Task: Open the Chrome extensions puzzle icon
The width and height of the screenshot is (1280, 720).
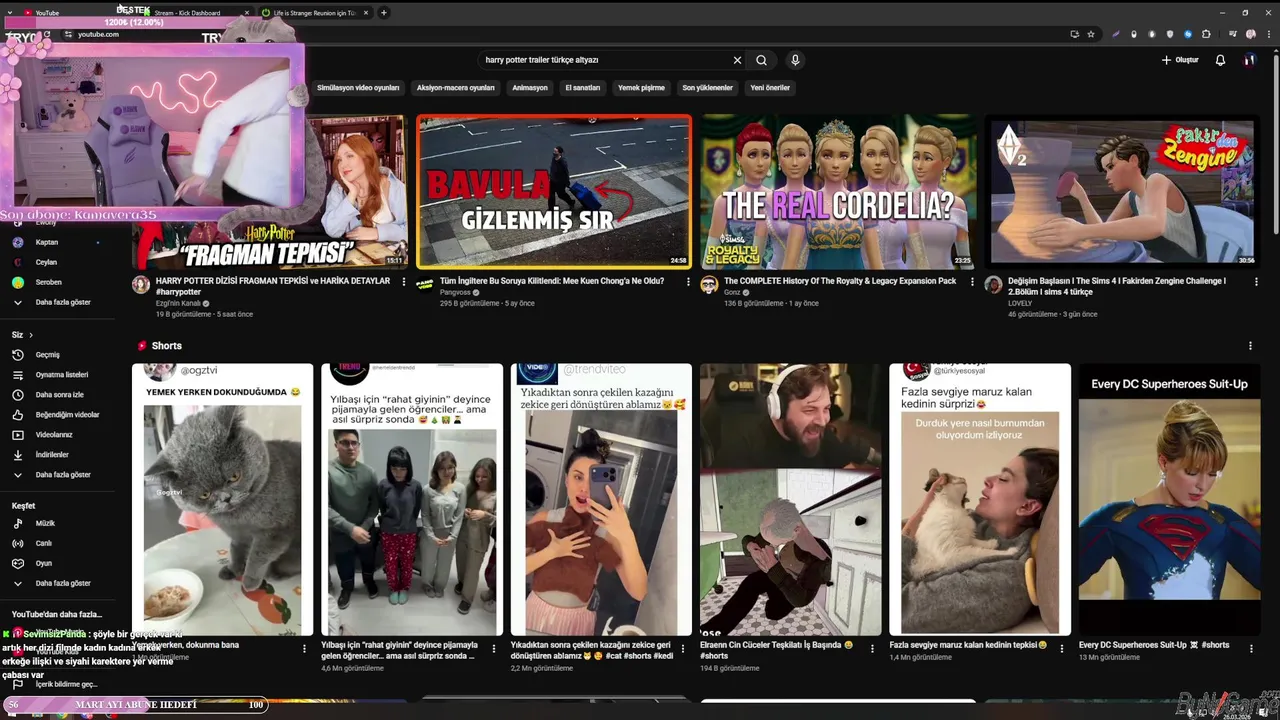Action: [x=1206, y=34]
